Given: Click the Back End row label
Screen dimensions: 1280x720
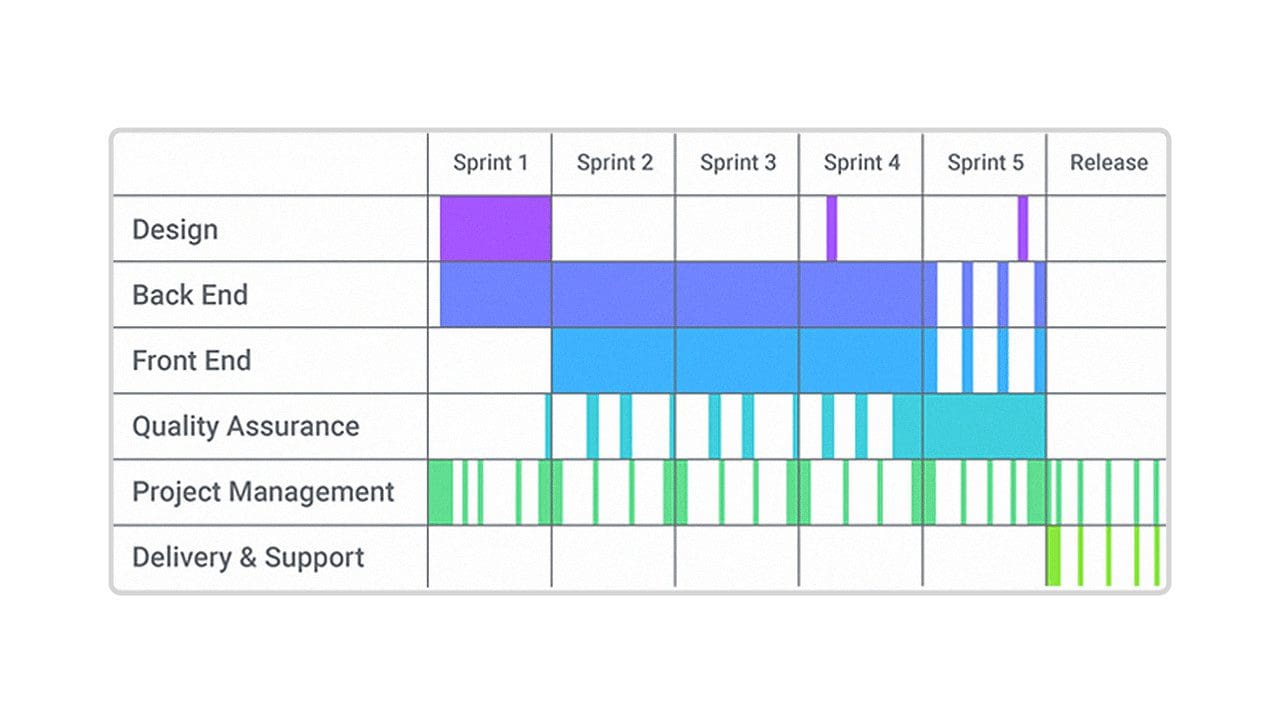Looking at the screenshot, I should point(190,295).
